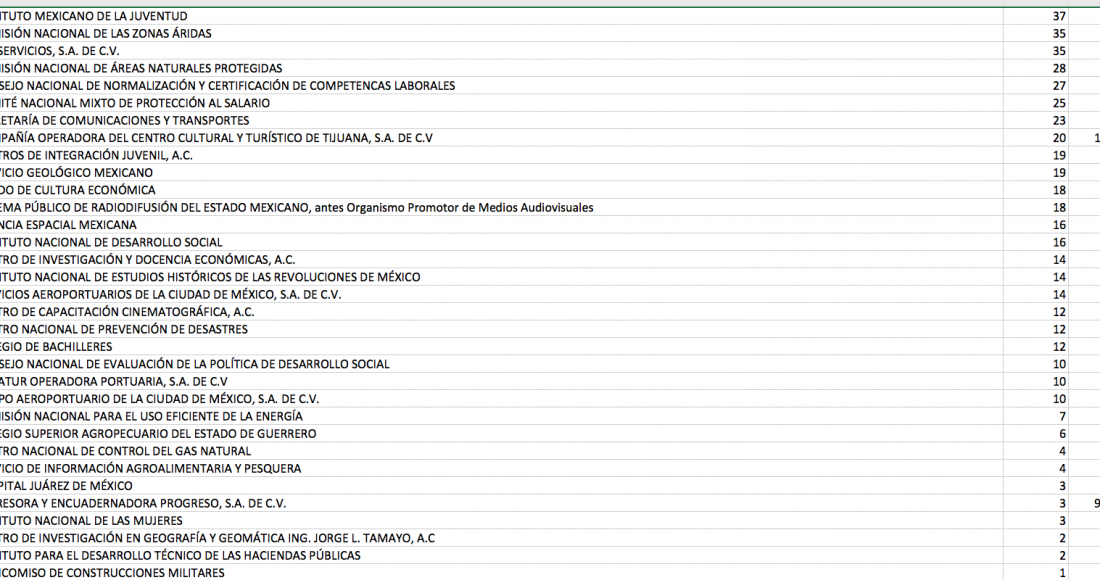The height and width of the screenshot is (580, 1100).
Task: Click the cell with value 37
Action: 1059,16
